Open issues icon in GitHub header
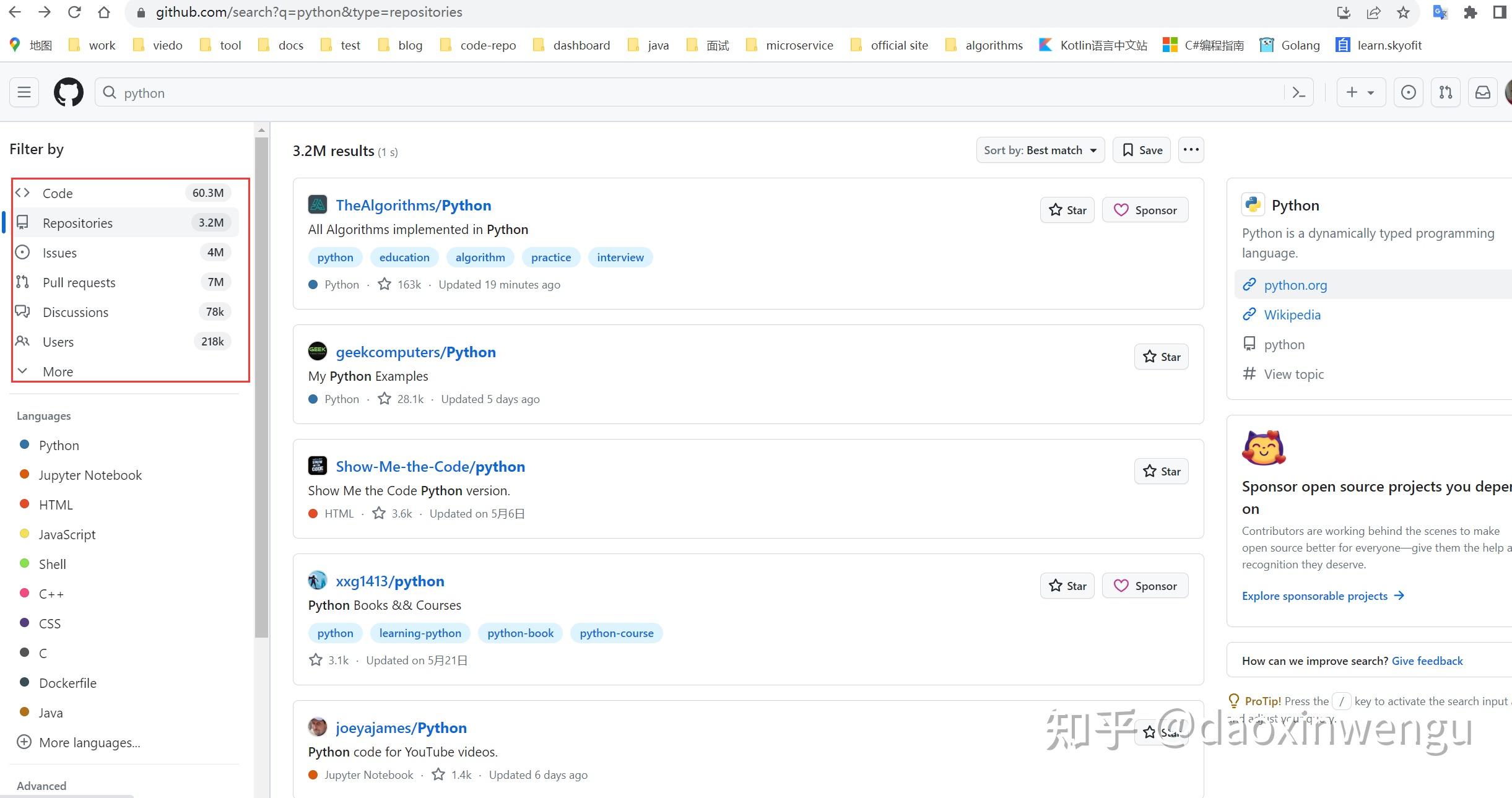The image size is (1512, 798). [1408, 92]
